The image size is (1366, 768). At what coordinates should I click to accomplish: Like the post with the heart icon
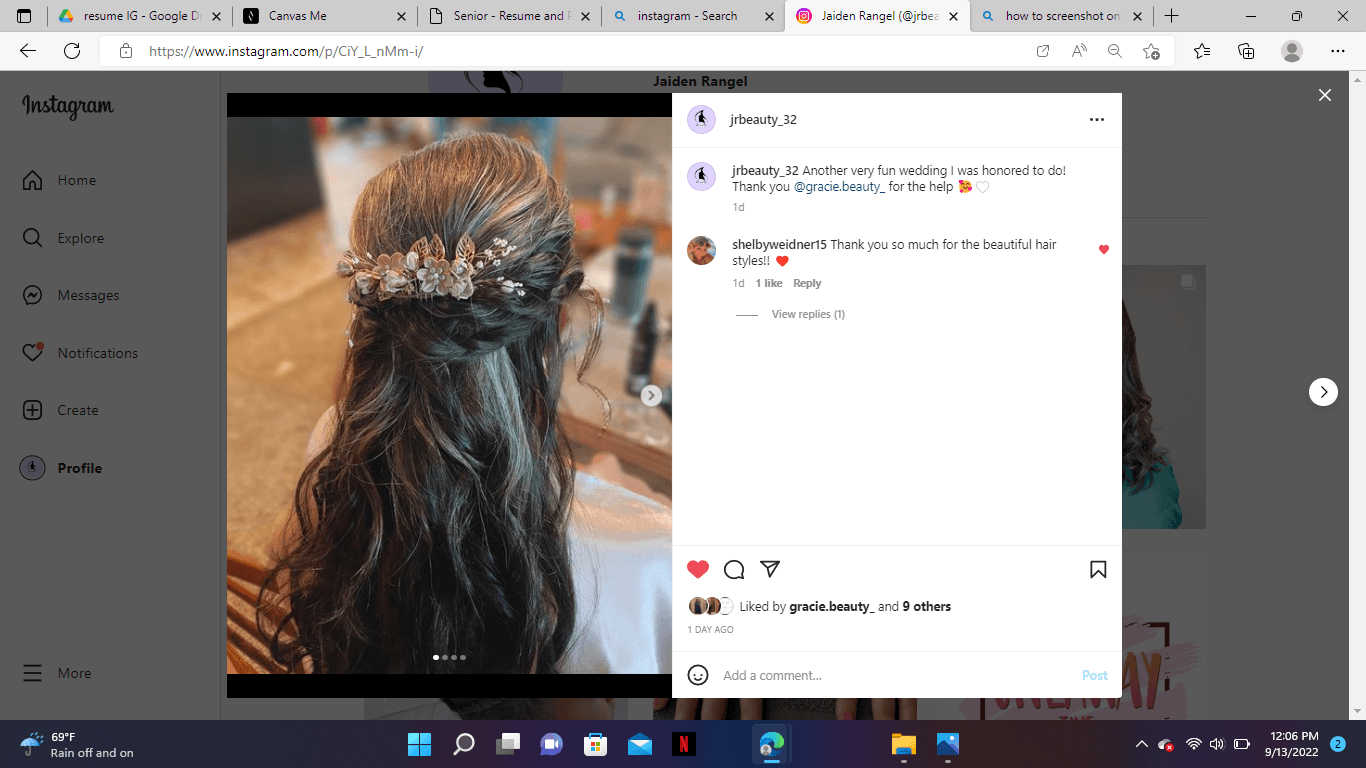[x=698, y=569]
